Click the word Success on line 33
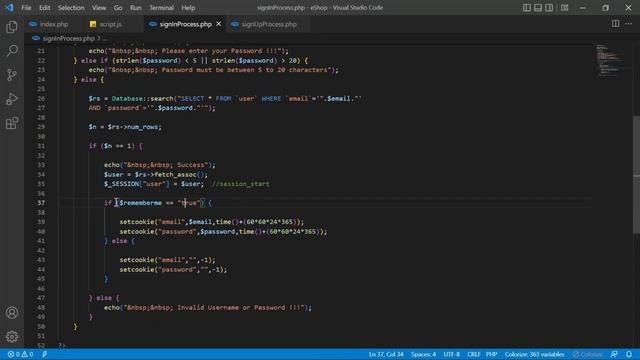Image resolution: width=640 pixels, height=360 pixels. pyautogui.click(x=191, y=165)
